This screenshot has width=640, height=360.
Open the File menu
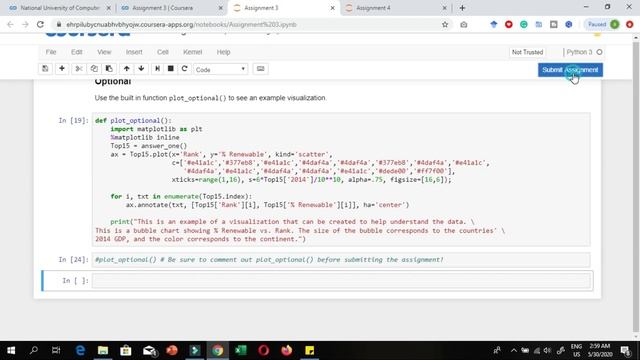(51, 52)
